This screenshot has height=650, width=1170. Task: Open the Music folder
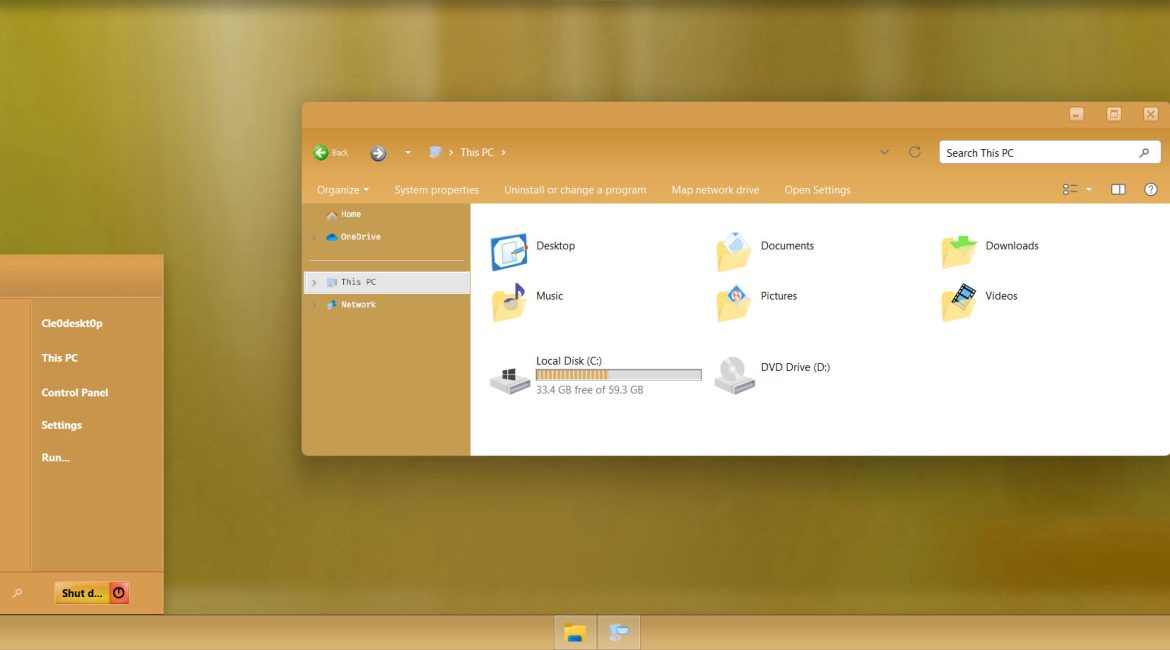click(x=509, y=302)
